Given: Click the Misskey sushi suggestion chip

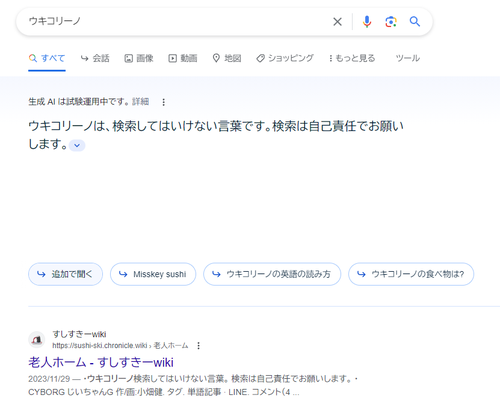Looking at the screenshot, I should tap(153, 274).
